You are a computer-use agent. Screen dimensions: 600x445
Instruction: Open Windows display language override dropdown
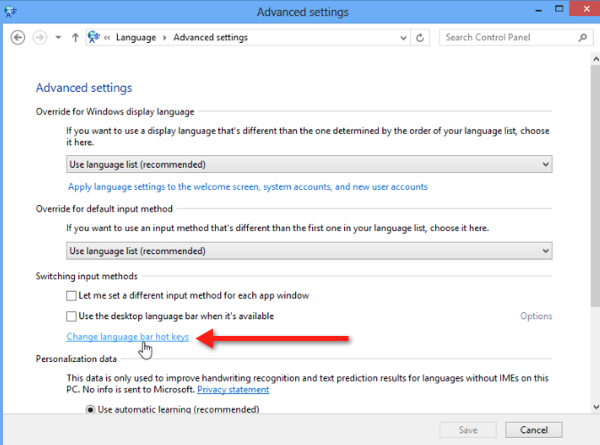pyautogui.click(x=309, y=164)
